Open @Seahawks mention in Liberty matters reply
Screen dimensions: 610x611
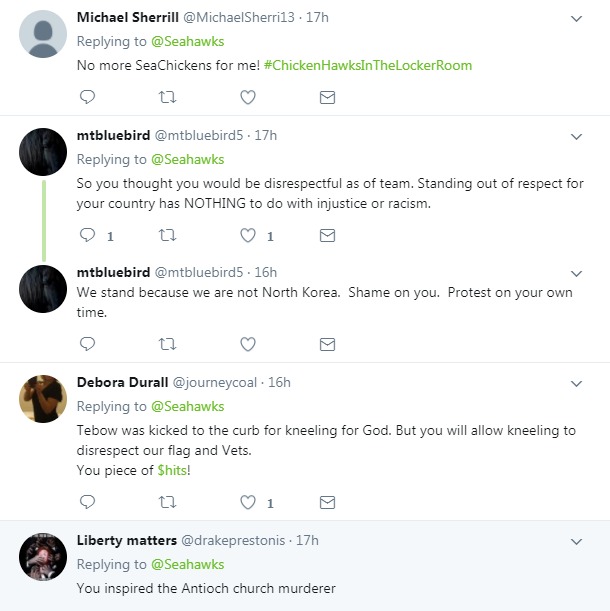pos(187,564)
